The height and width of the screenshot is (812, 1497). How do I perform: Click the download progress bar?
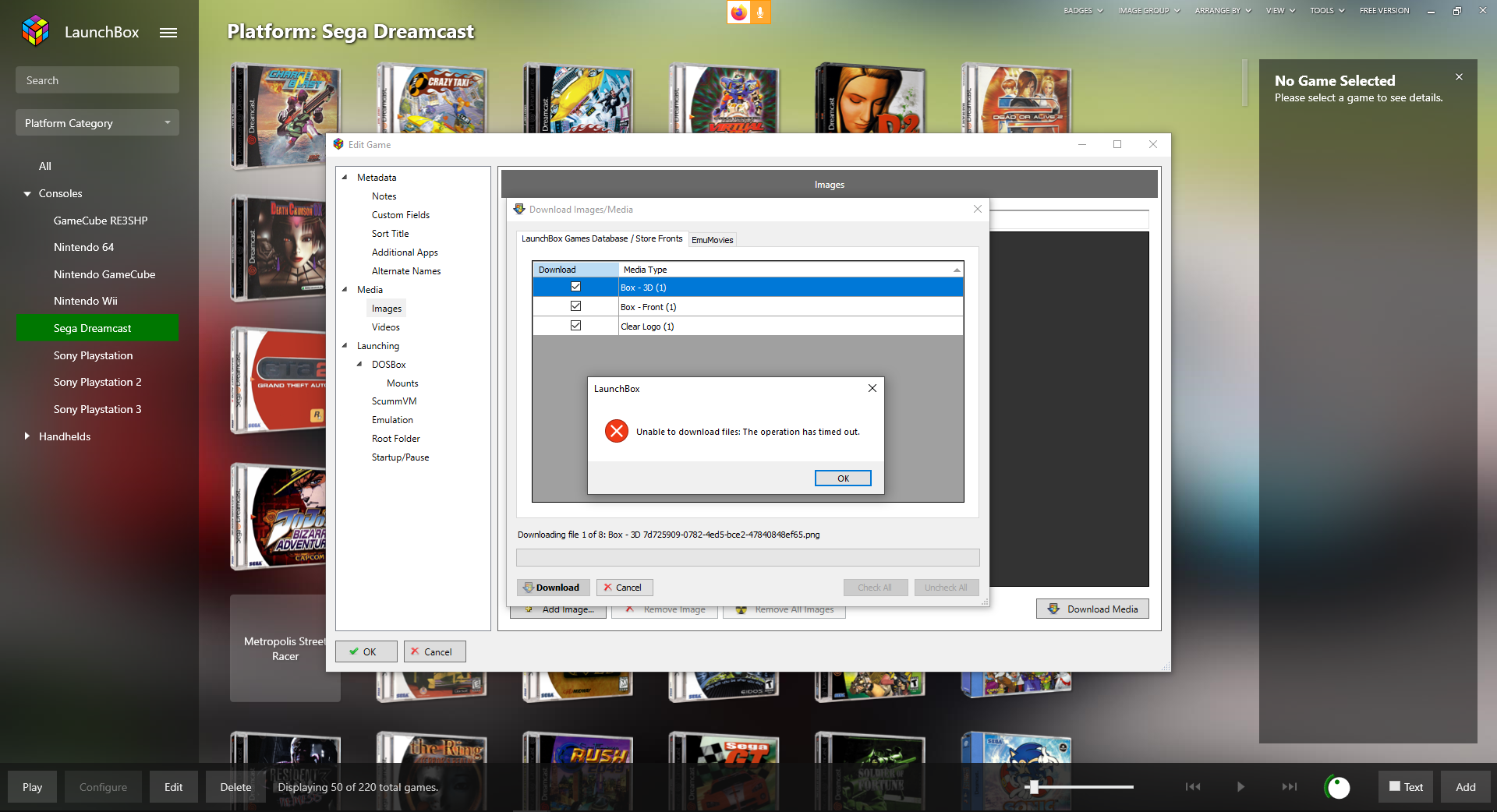tap(748, 557)
